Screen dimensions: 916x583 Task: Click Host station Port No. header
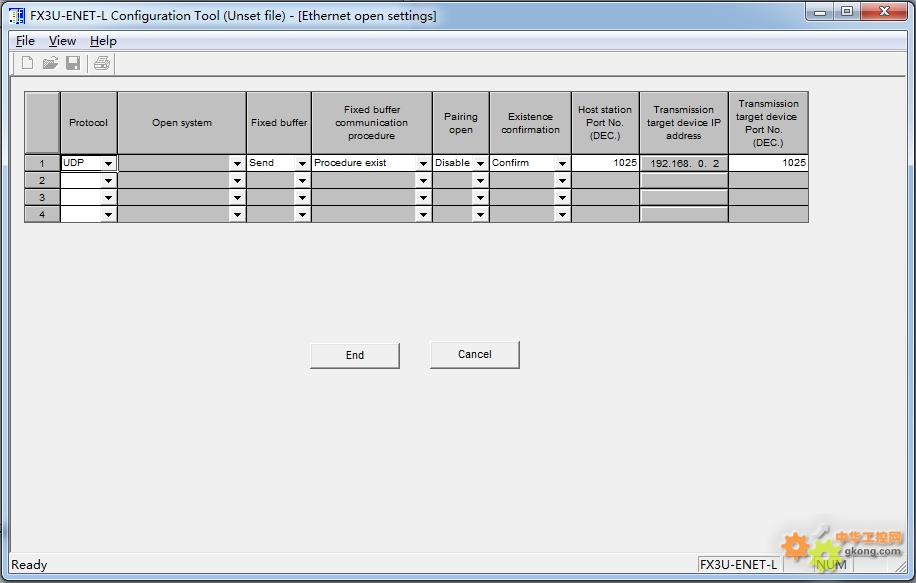(x=605, y=123)
